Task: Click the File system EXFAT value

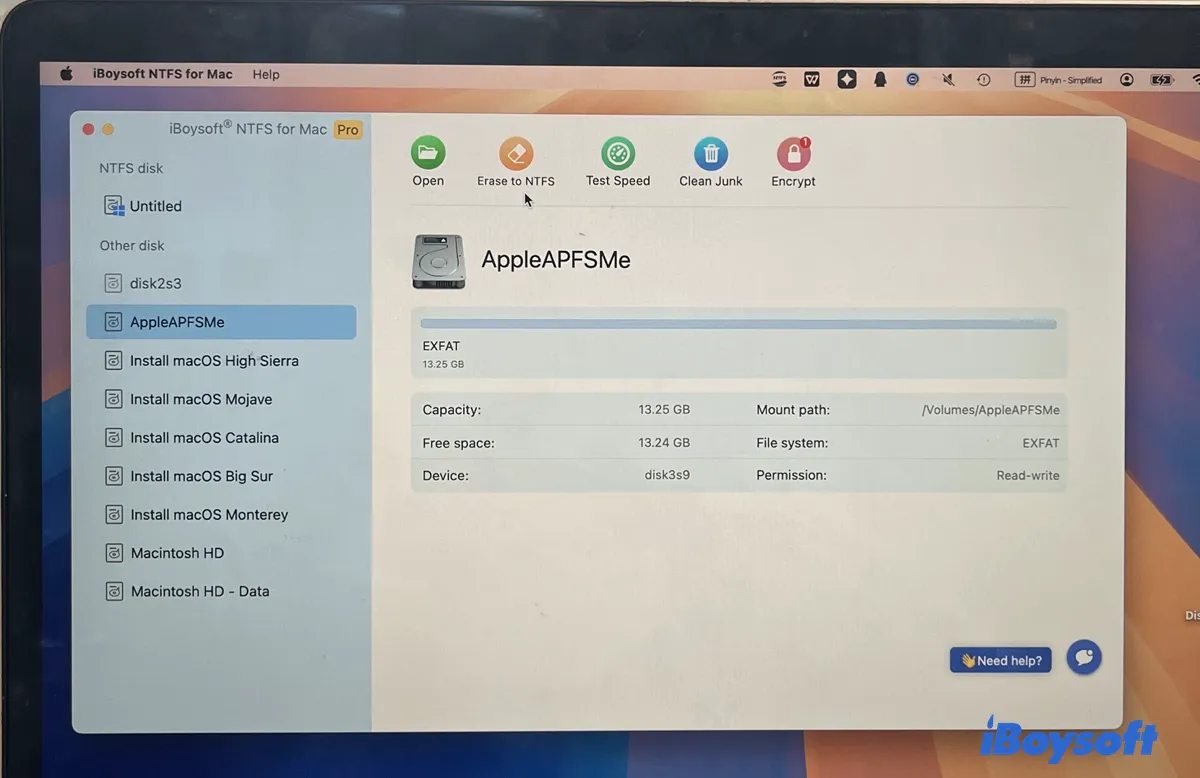Action: pyautogui.click(x=1041, y=442)
